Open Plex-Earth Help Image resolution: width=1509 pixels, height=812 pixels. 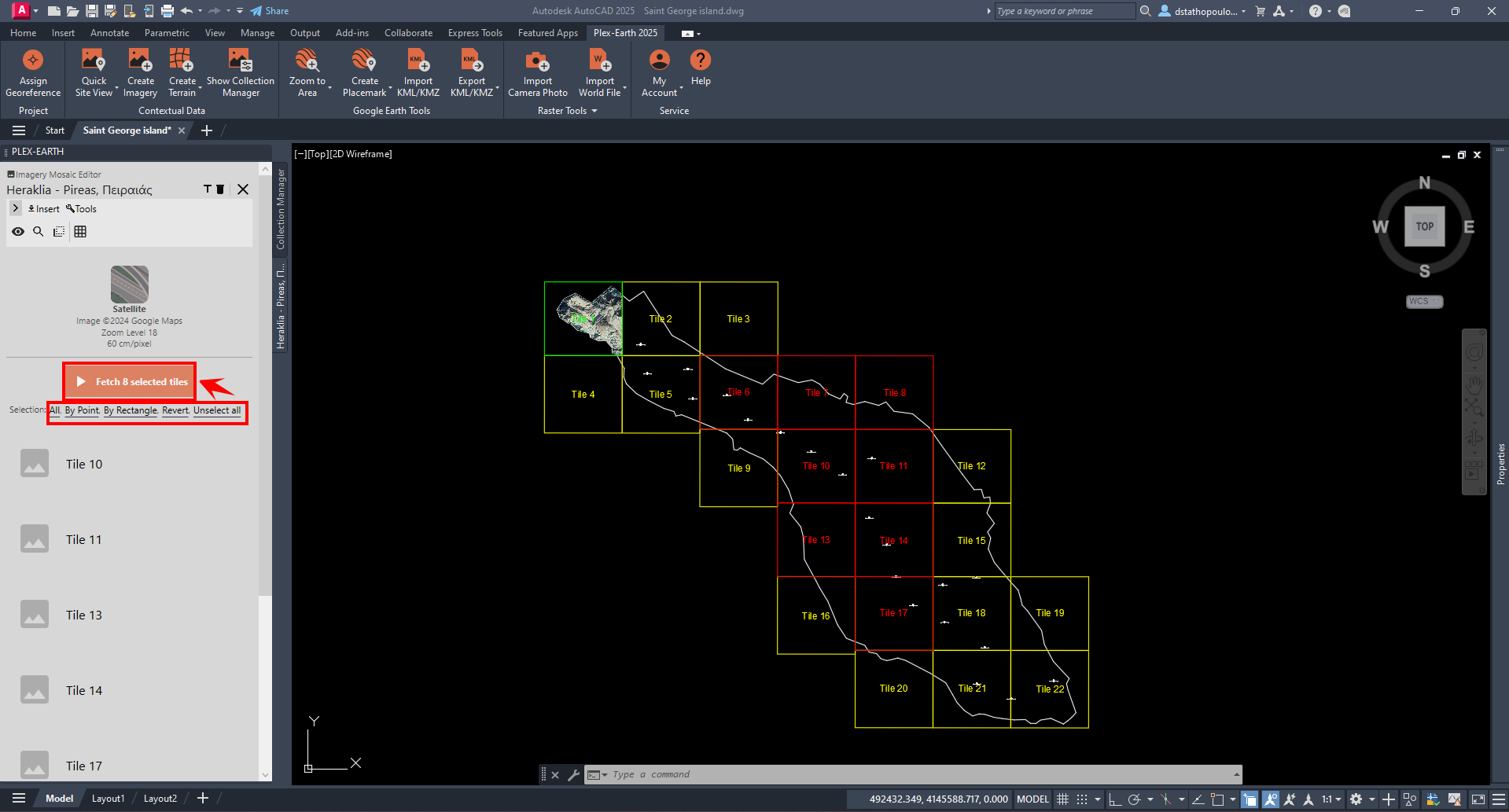coord(700,61)
